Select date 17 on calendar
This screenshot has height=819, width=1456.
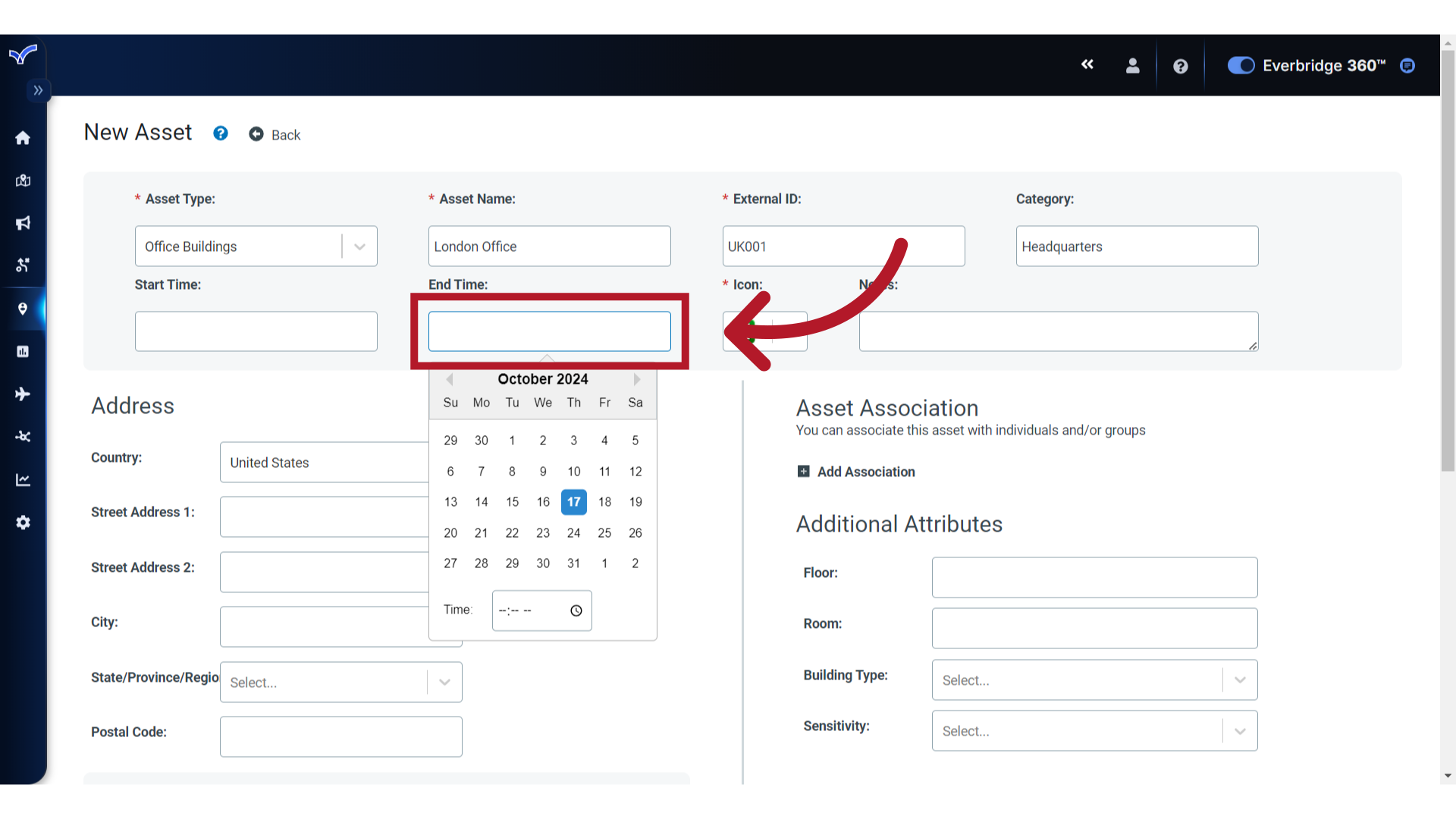point(574,502)
